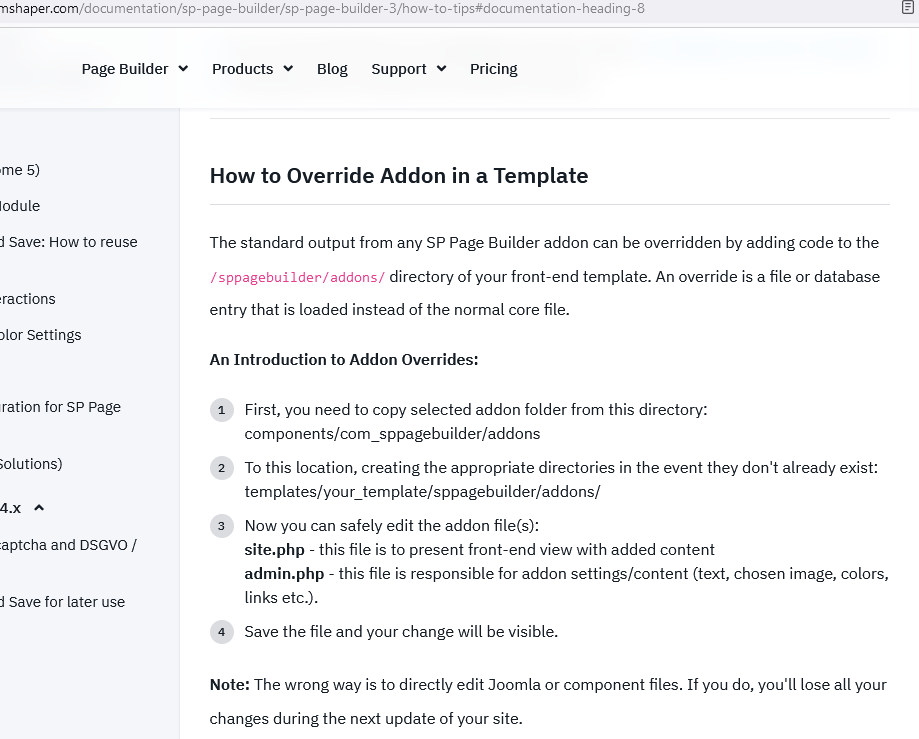Expand the Support menu chevron
Image resolution: width=919 pixels, height=739 pixels.
coord(442,69)
